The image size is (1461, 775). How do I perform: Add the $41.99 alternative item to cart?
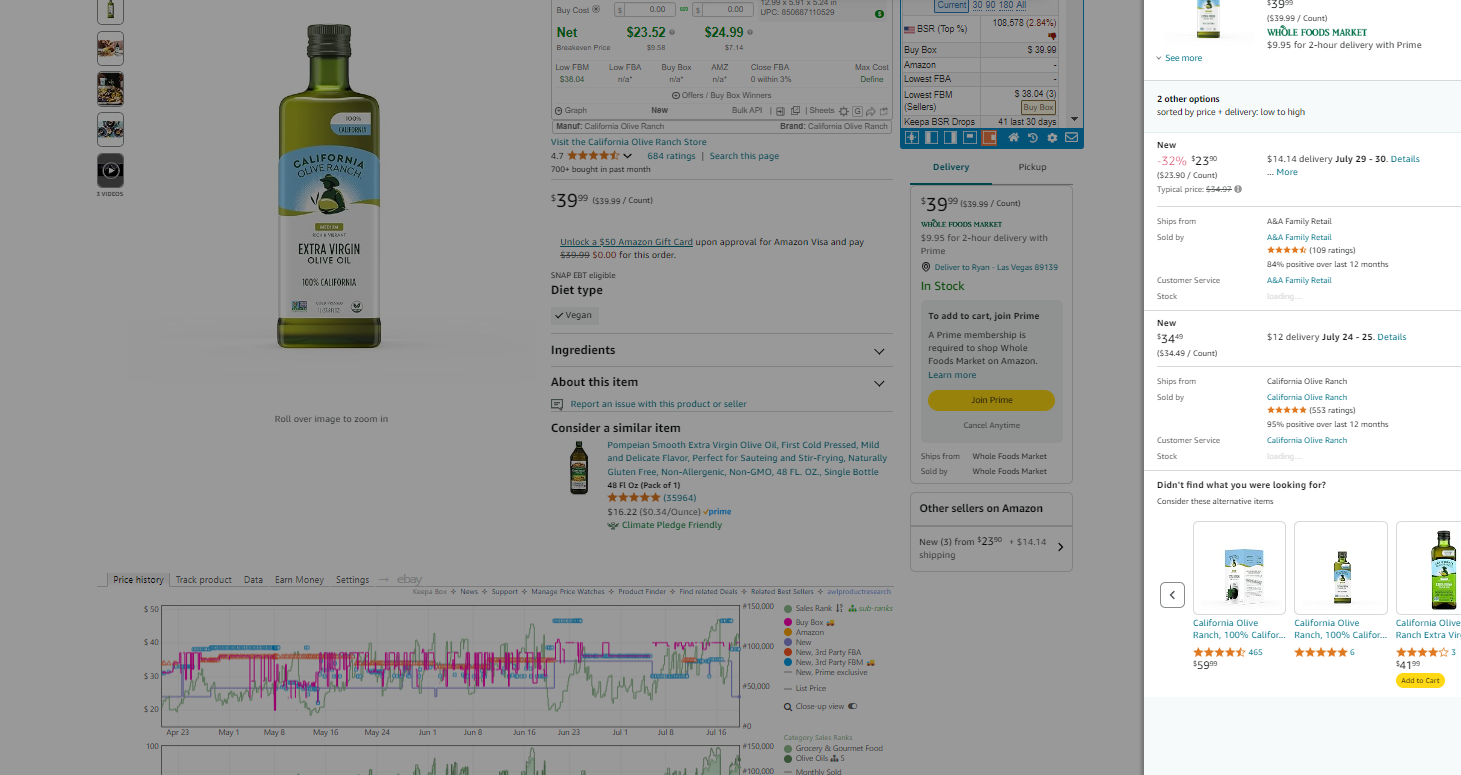(x=1420, y=681)
